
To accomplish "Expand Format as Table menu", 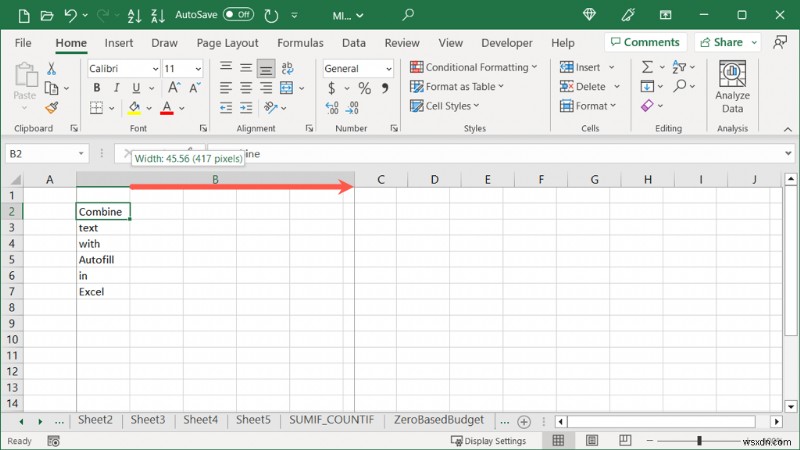I will 457,87.
